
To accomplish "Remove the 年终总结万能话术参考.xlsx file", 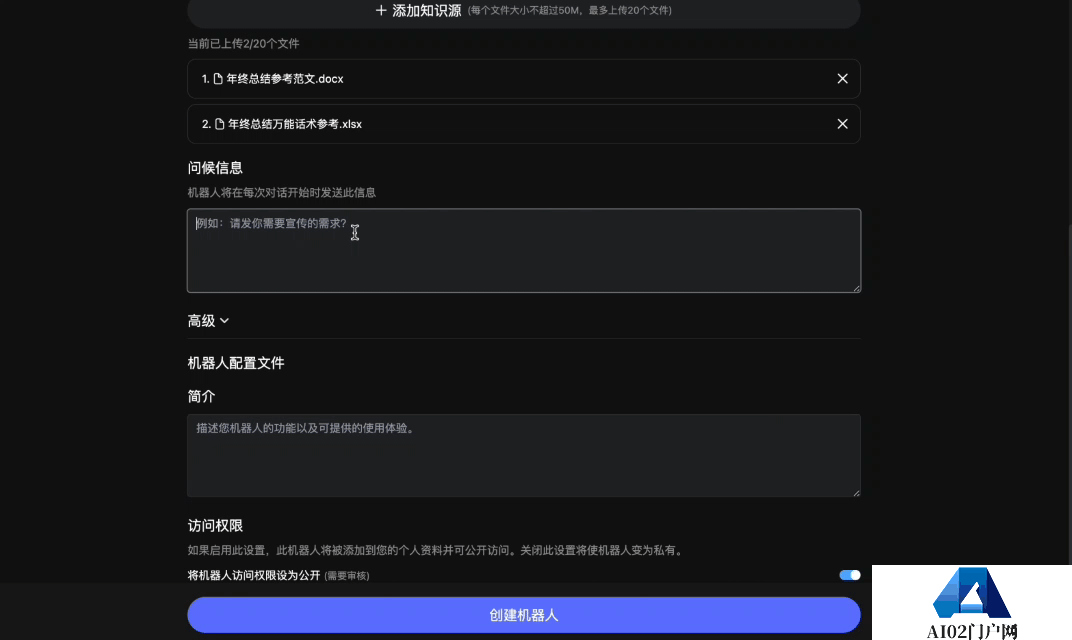I will click(842, 124).
